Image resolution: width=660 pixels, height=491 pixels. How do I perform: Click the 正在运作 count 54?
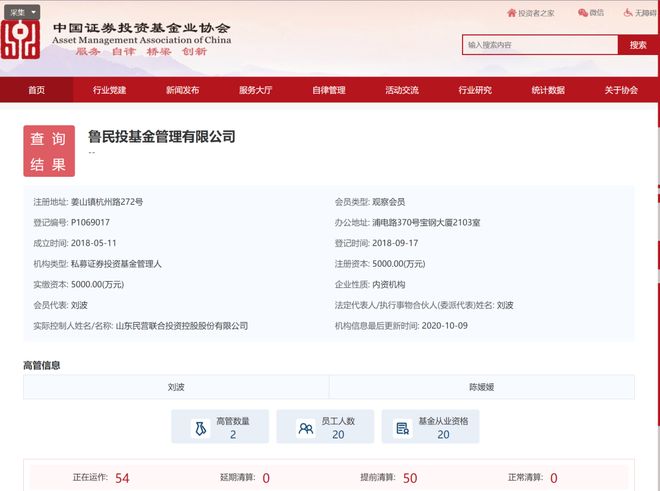(x=122, y=478)
